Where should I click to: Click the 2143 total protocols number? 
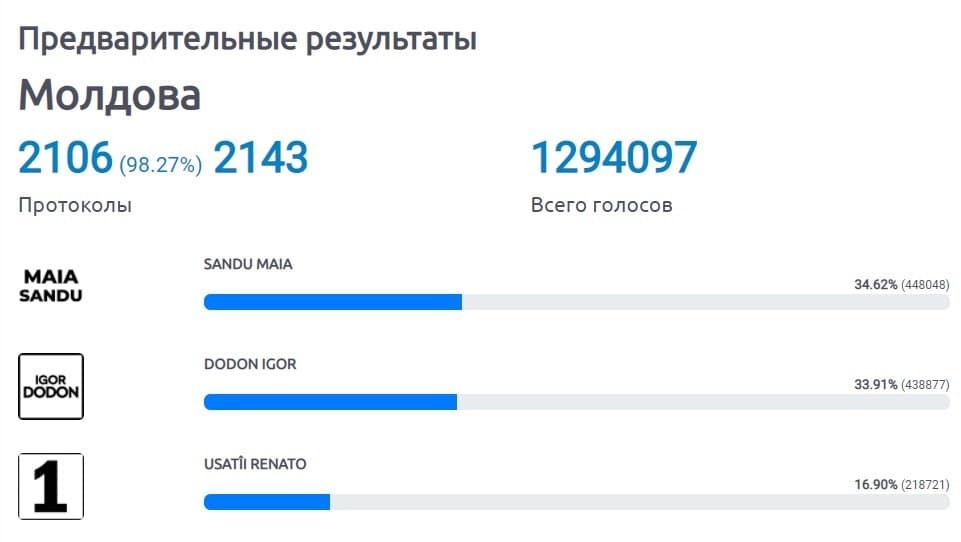pos(260,158)
